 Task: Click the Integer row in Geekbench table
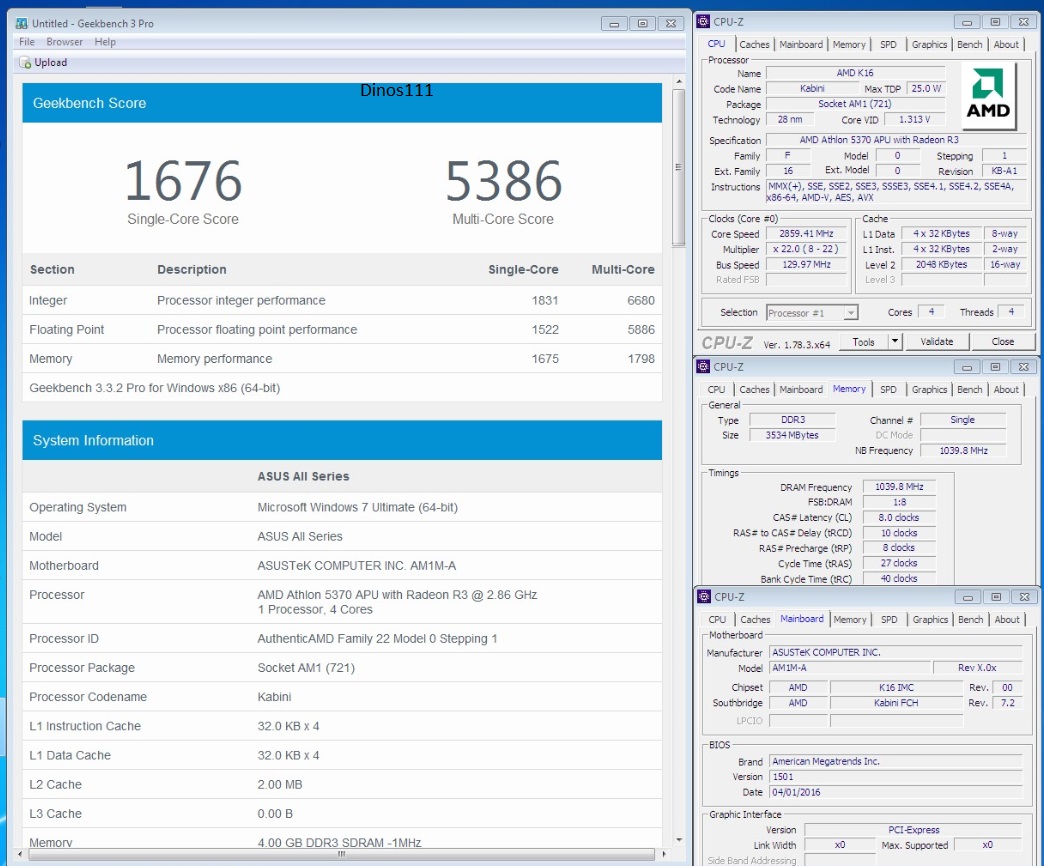(x=342, y=300)
